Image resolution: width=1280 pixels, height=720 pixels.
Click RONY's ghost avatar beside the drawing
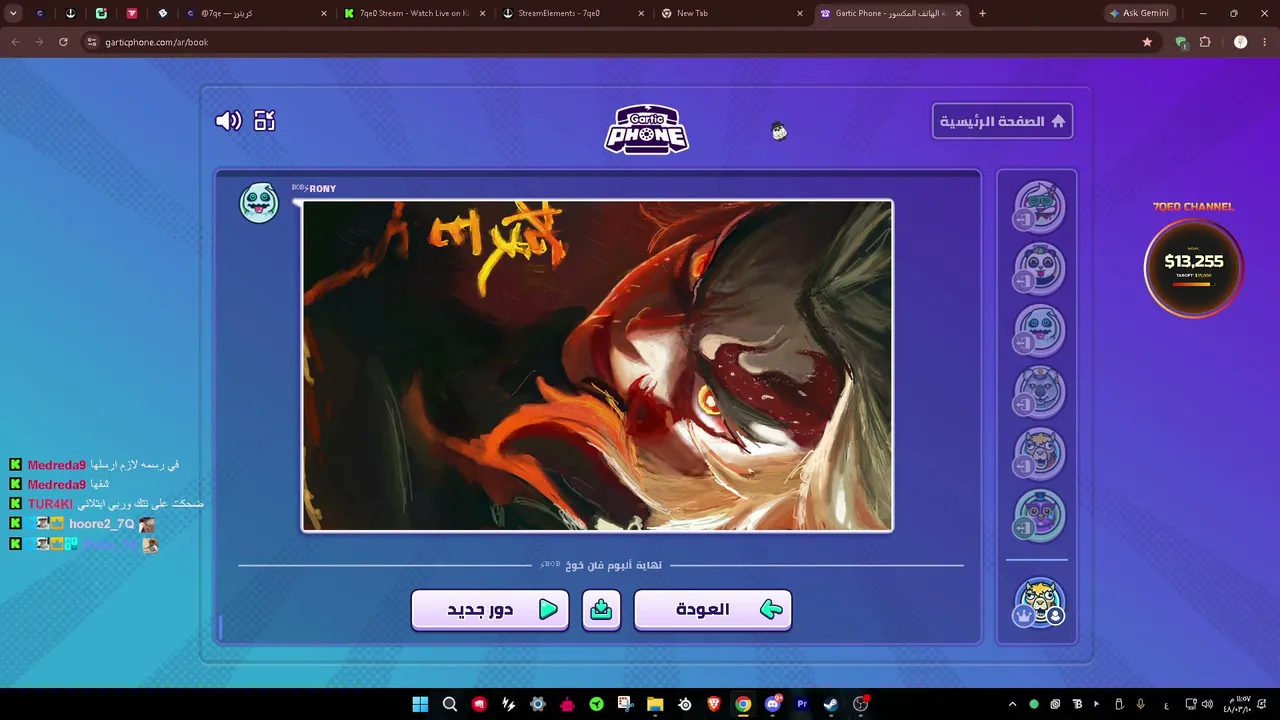point(259,202)
